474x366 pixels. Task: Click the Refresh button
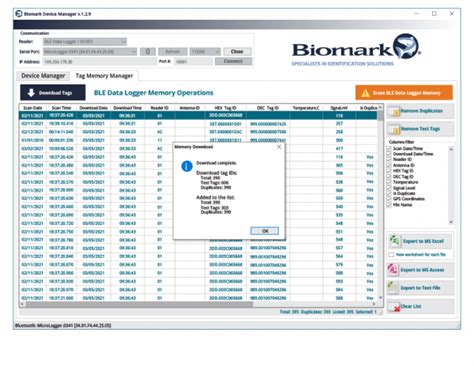pos(172,52)
